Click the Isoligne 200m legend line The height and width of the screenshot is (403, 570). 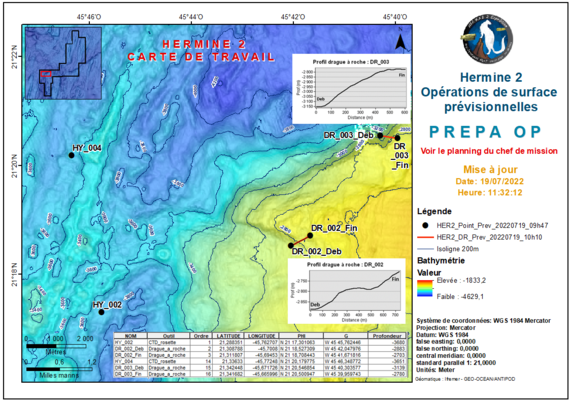click(x=425, y=249)
